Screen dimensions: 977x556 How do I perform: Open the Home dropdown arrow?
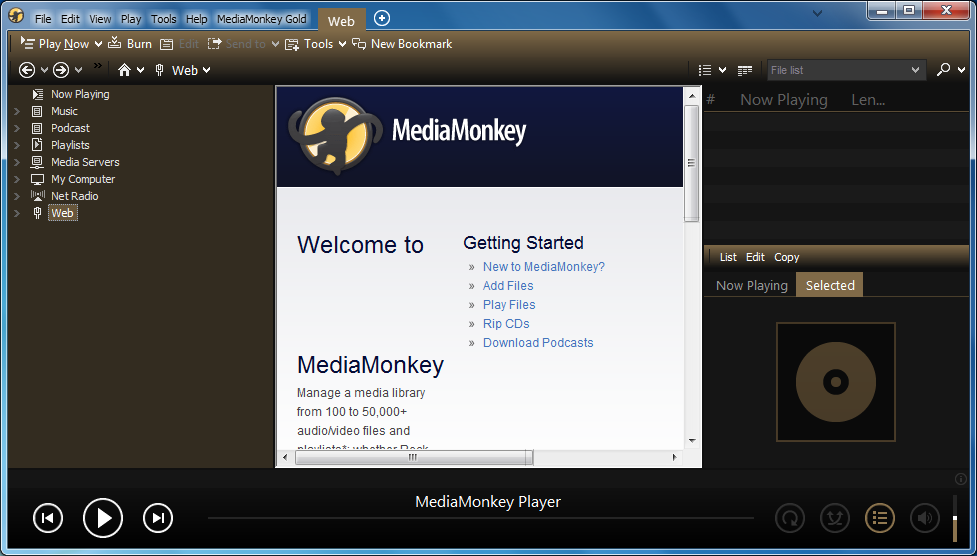click(140, 70)
